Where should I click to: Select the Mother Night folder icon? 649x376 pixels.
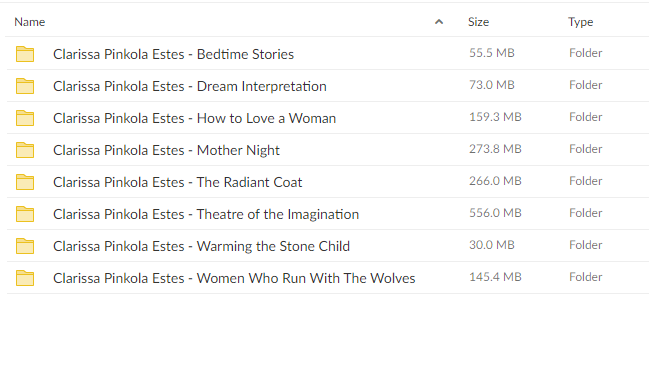(x=25, y=150)
